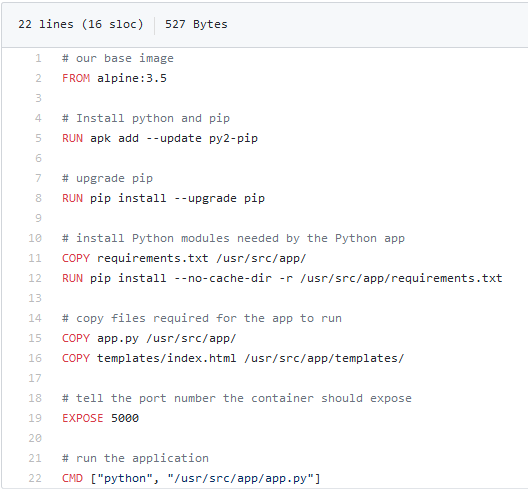528x494 pixels.
Task: Click 'templates/index.html /usr/src/app/templates/' on line 16
Action: pyautogui.click(x=251, y=358)
